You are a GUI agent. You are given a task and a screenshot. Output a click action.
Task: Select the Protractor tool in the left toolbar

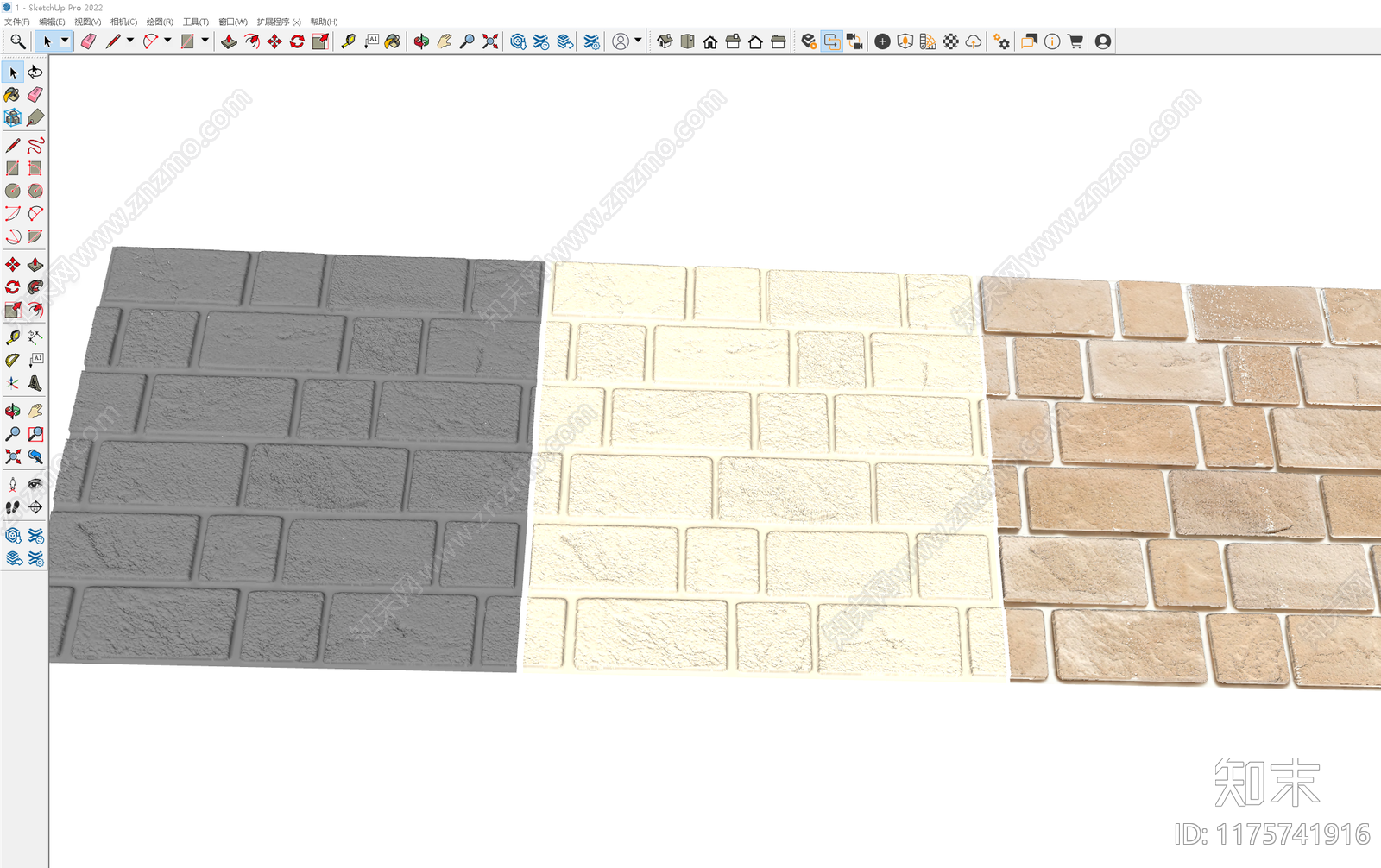tap(13, 360)
